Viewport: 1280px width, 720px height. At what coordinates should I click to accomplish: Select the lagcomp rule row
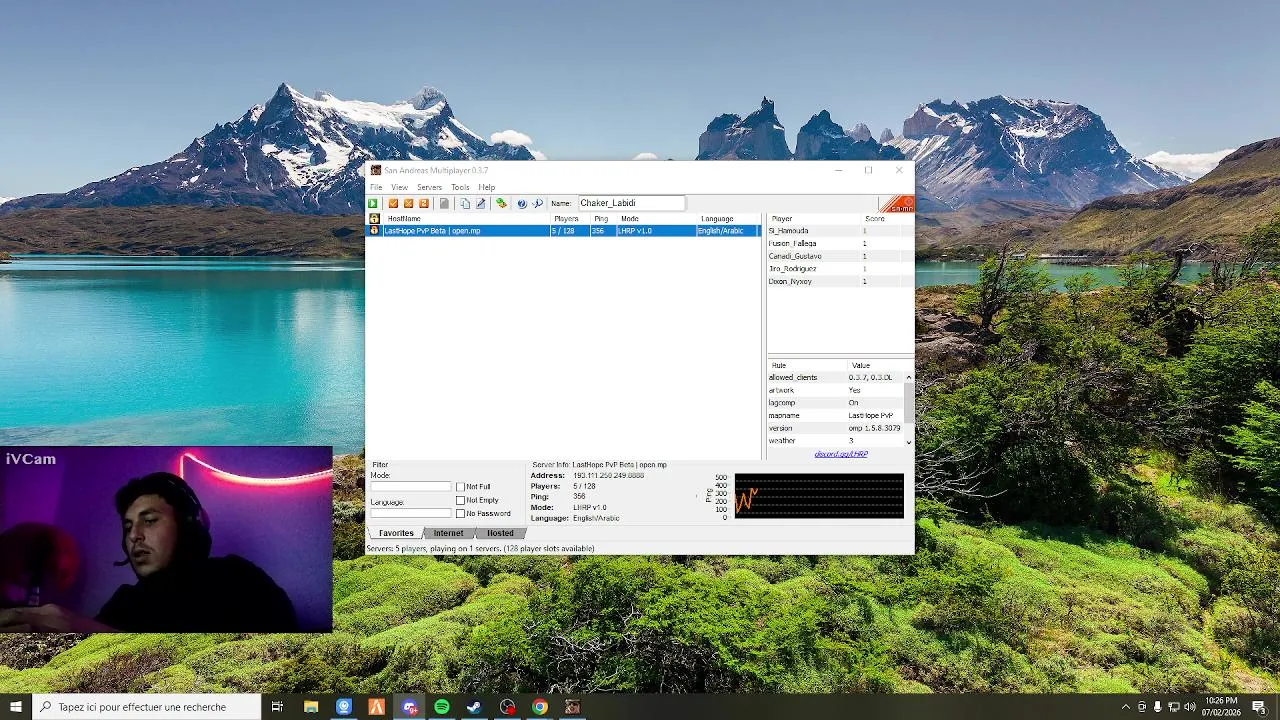click(835, 403)
